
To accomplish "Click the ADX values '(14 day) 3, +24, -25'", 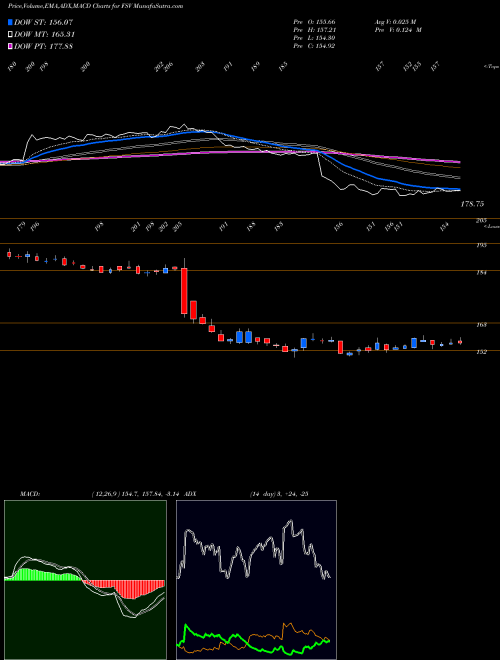I will 280,494.
